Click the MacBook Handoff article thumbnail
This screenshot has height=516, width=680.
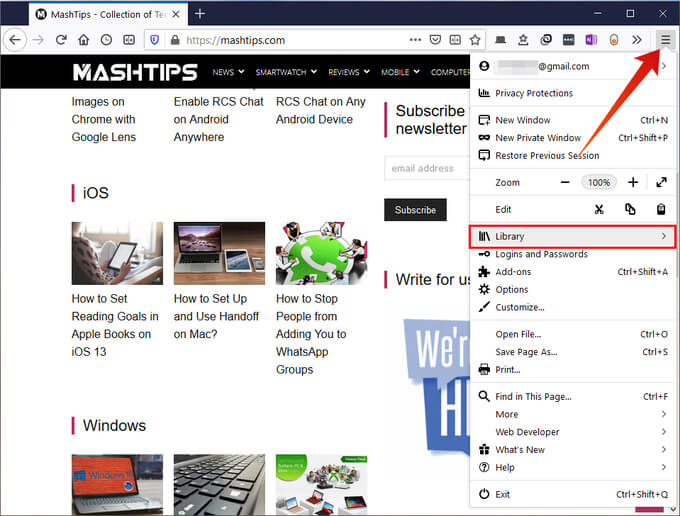[219, 253]
